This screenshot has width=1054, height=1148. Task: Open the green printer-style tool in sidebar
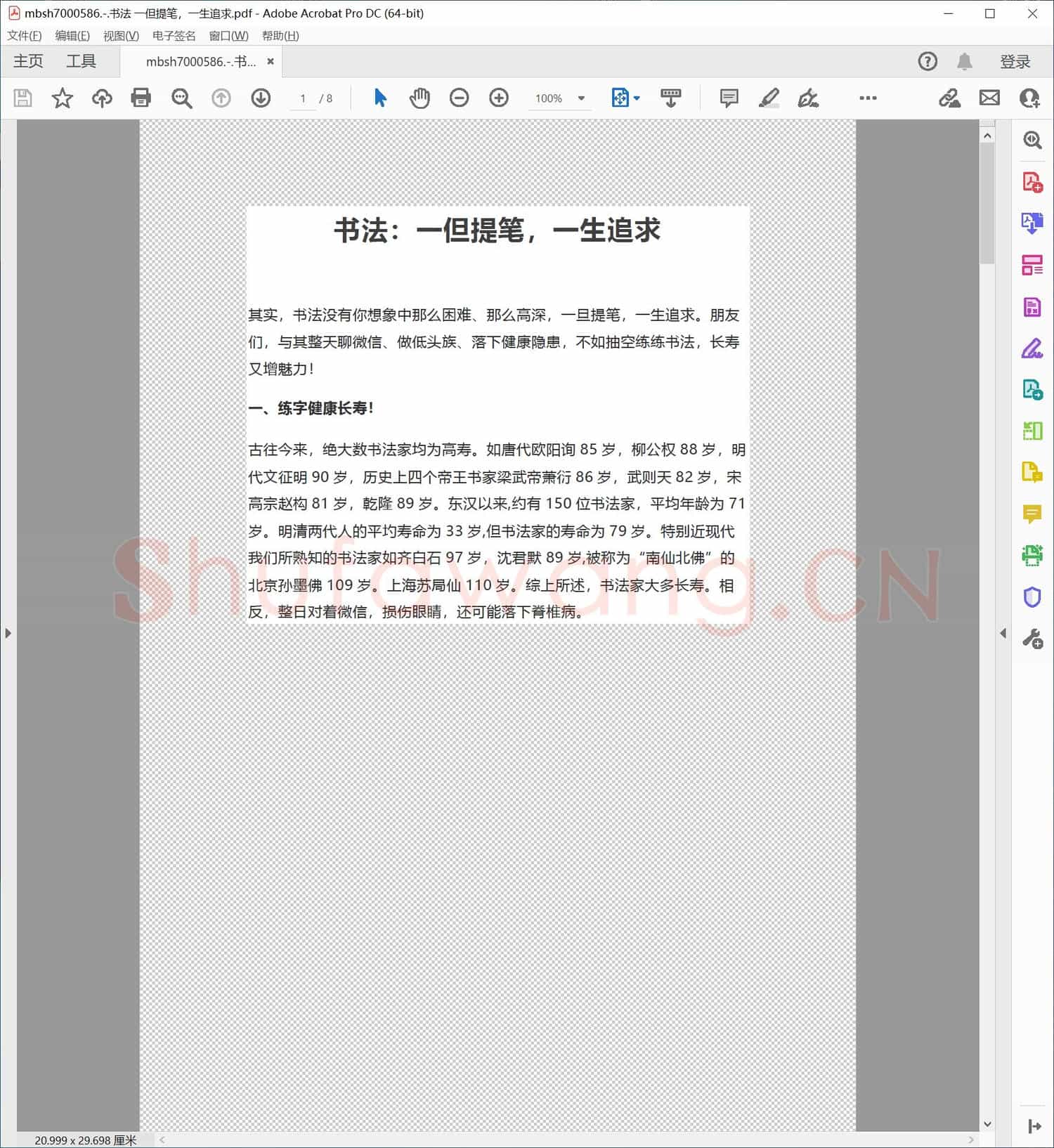(1032, 556)
